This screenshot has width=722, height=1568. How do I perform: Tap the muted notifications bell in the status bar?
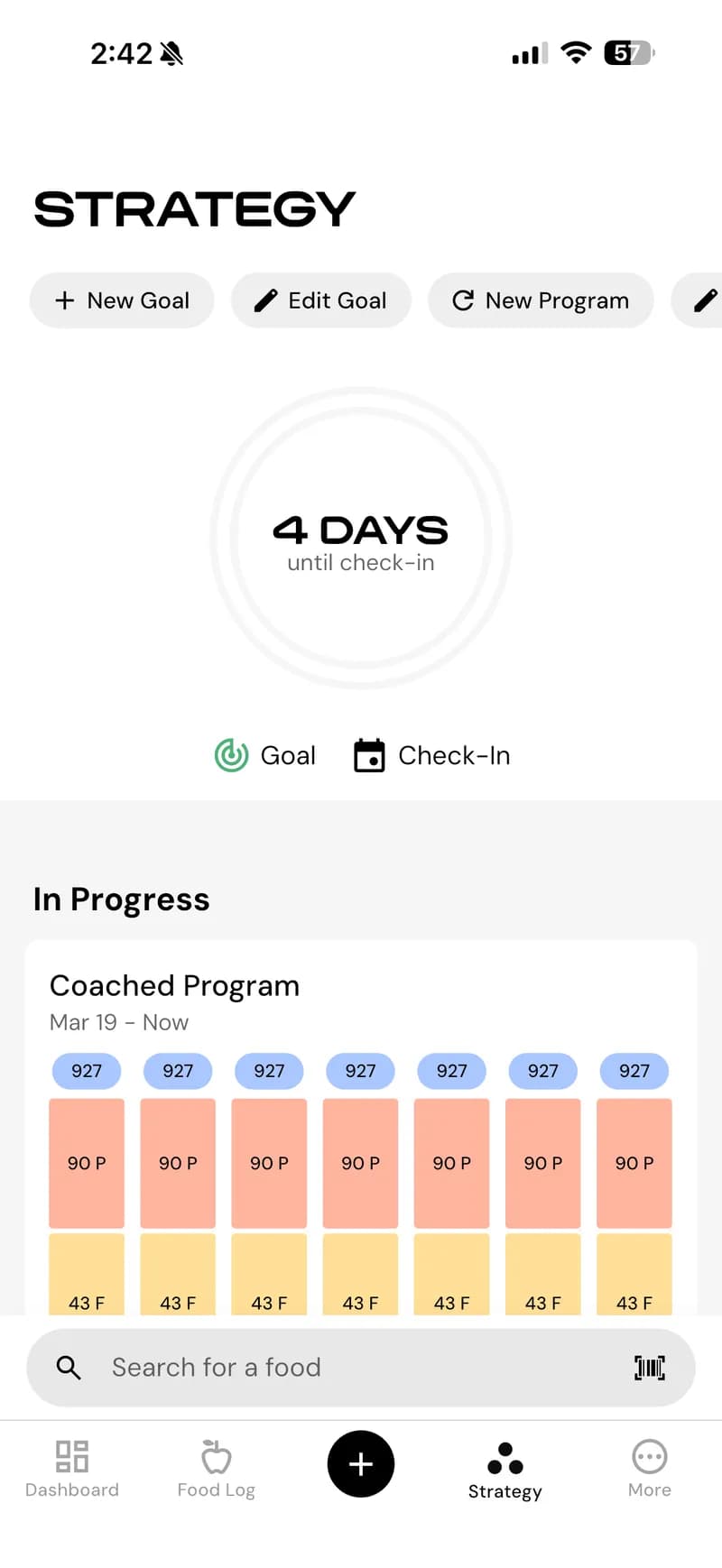click(x=170, y=54)
